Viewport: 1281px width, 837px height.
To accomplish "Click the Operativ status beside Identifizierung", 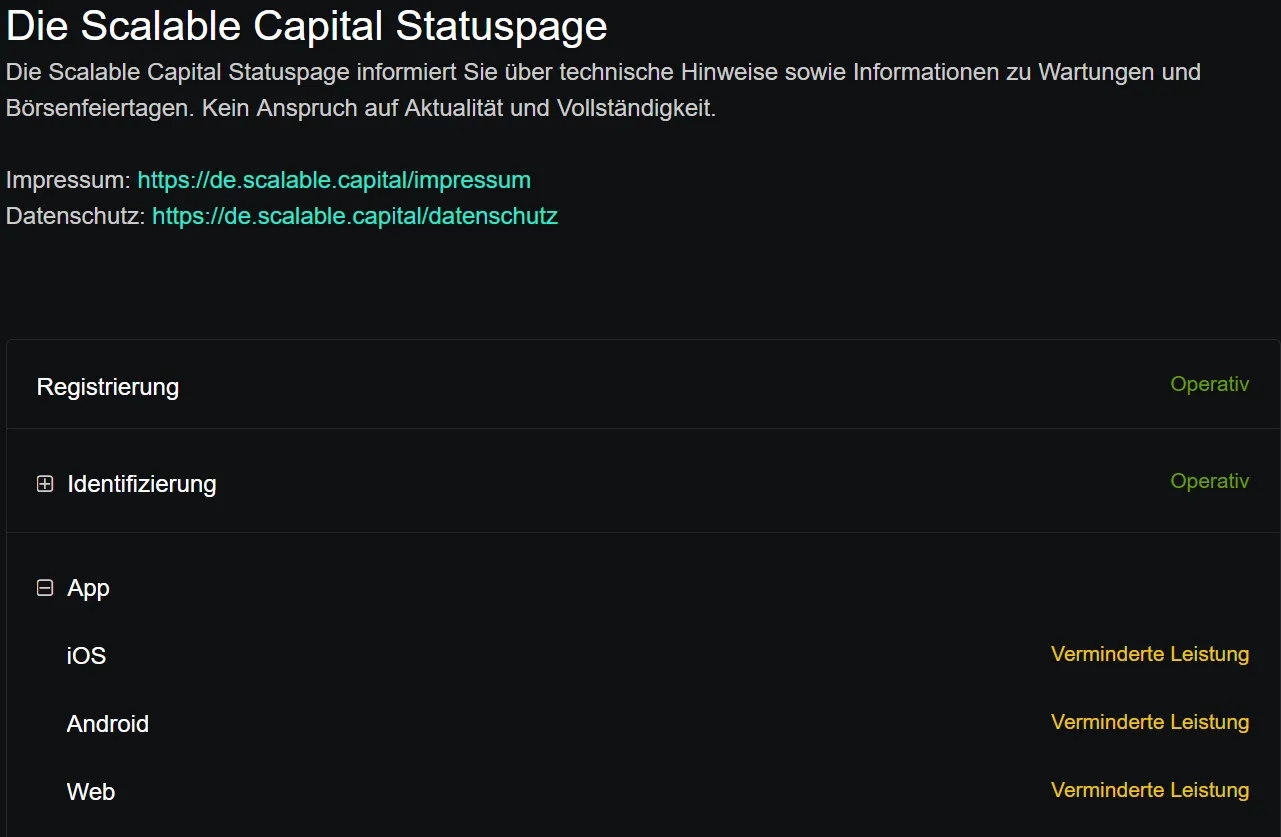I will tap(1209, 481).
